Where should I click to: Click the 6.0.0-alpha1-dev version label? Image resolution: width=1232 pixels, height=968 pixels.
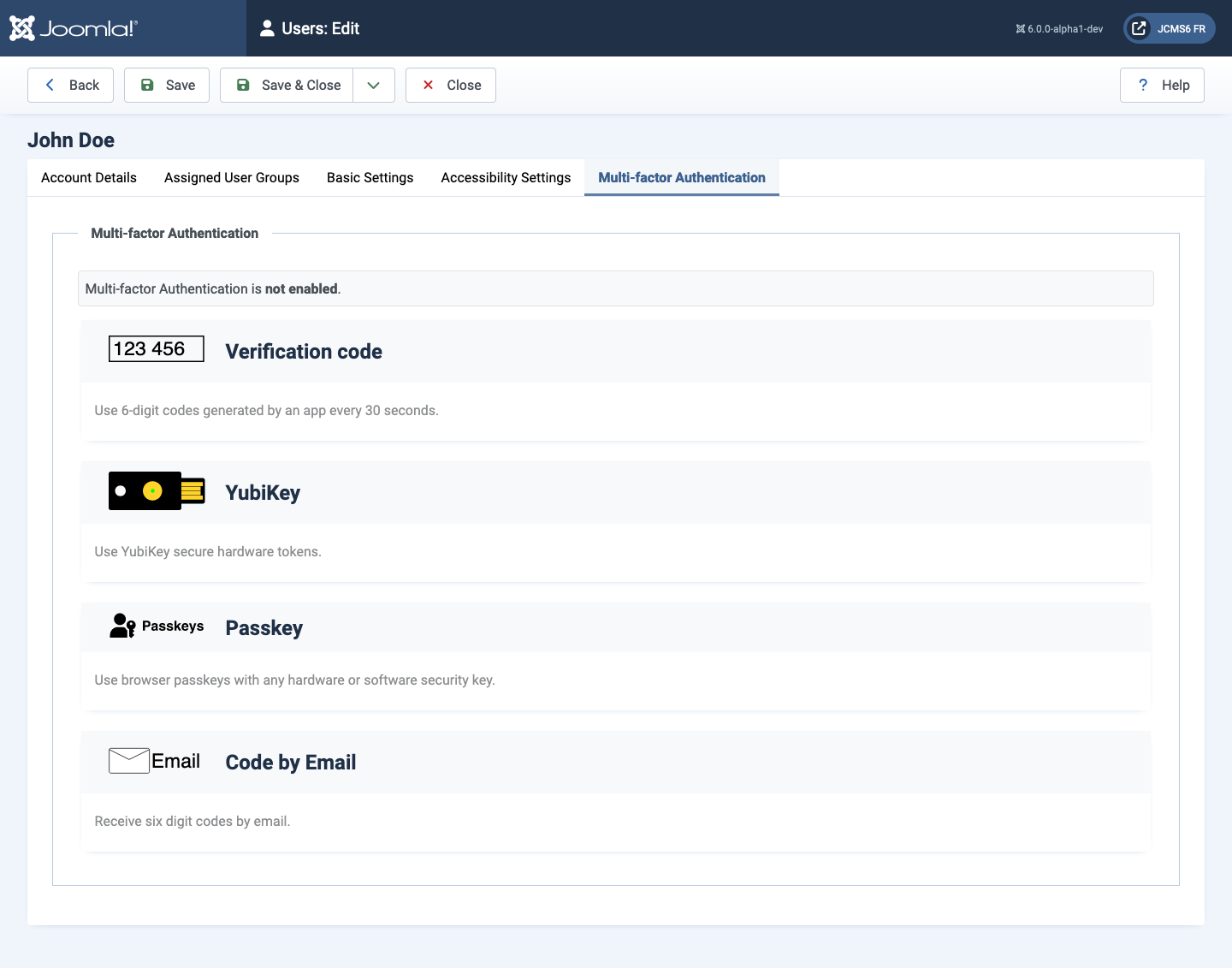point(1059,29)
